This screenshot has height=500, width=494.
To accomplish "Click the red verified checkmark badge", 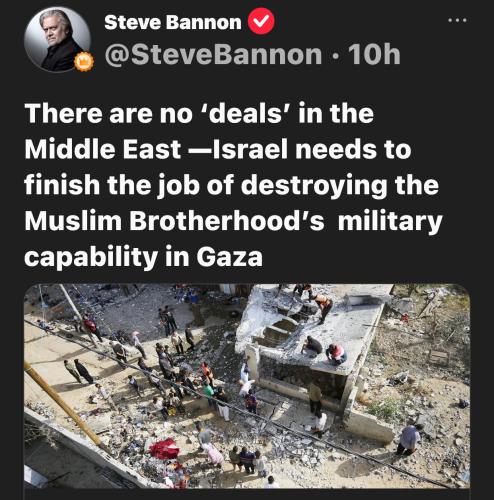I will pos(261,21).
